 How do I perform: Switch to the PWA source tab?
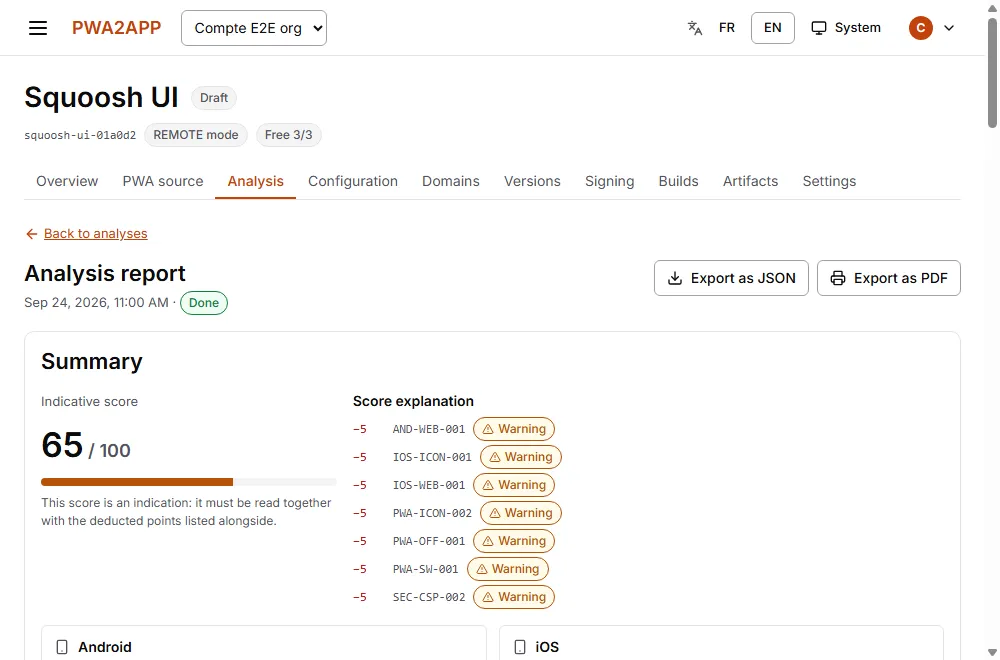point(163,181)
